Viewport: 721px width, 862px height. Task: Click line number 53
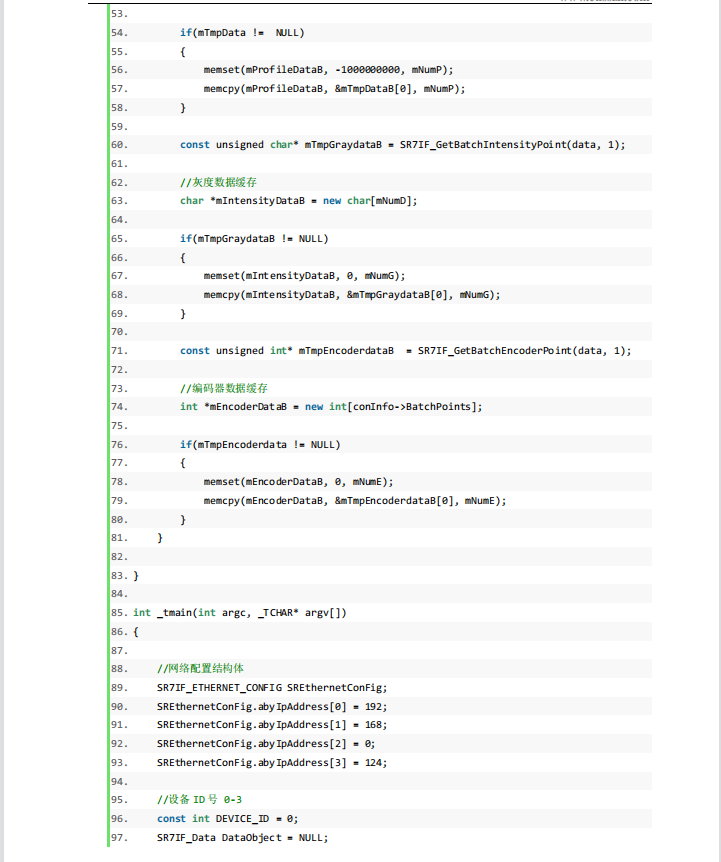[119, 14]
